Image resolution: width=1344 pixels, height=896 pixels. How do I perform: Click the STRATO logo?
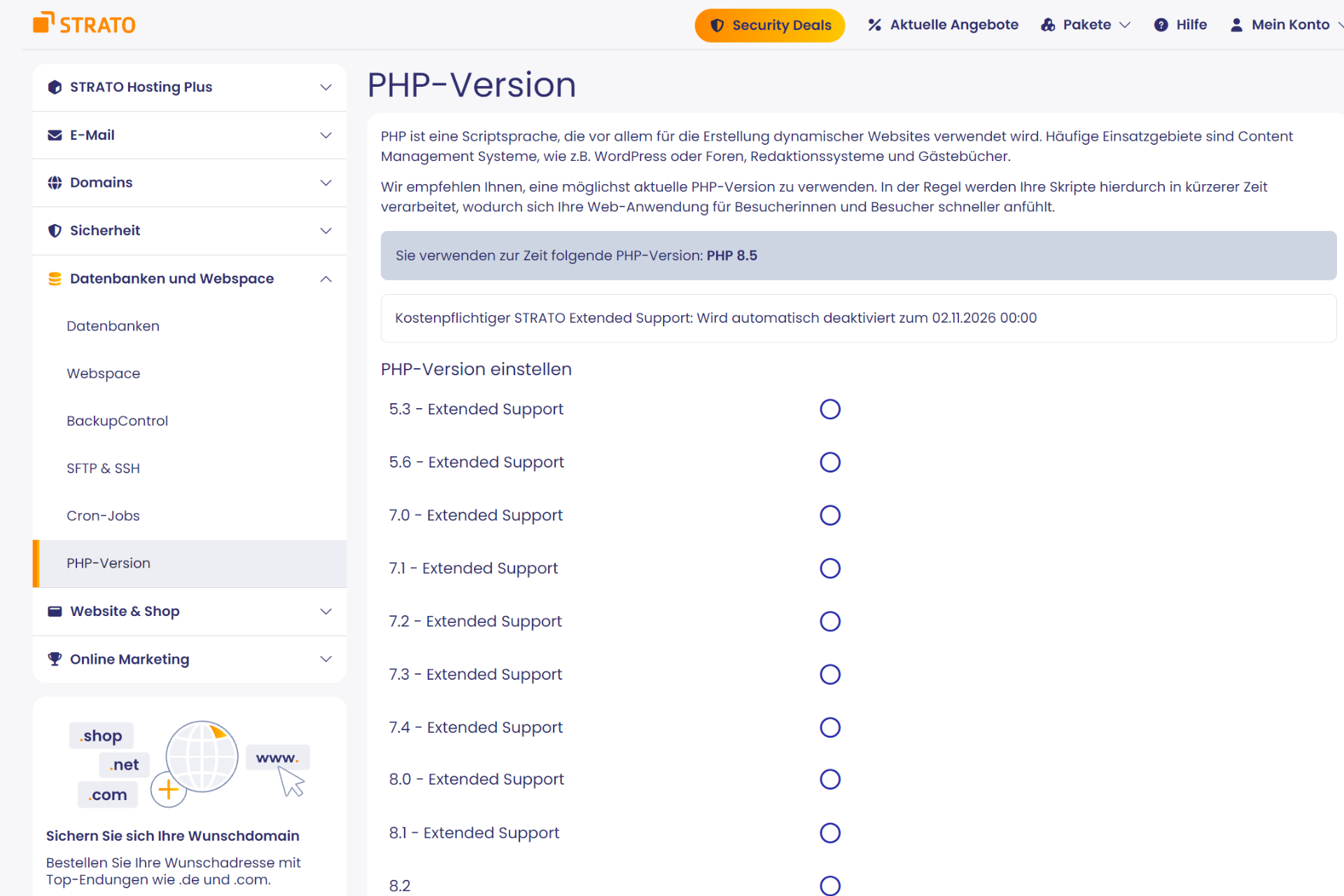pos(84,23)
